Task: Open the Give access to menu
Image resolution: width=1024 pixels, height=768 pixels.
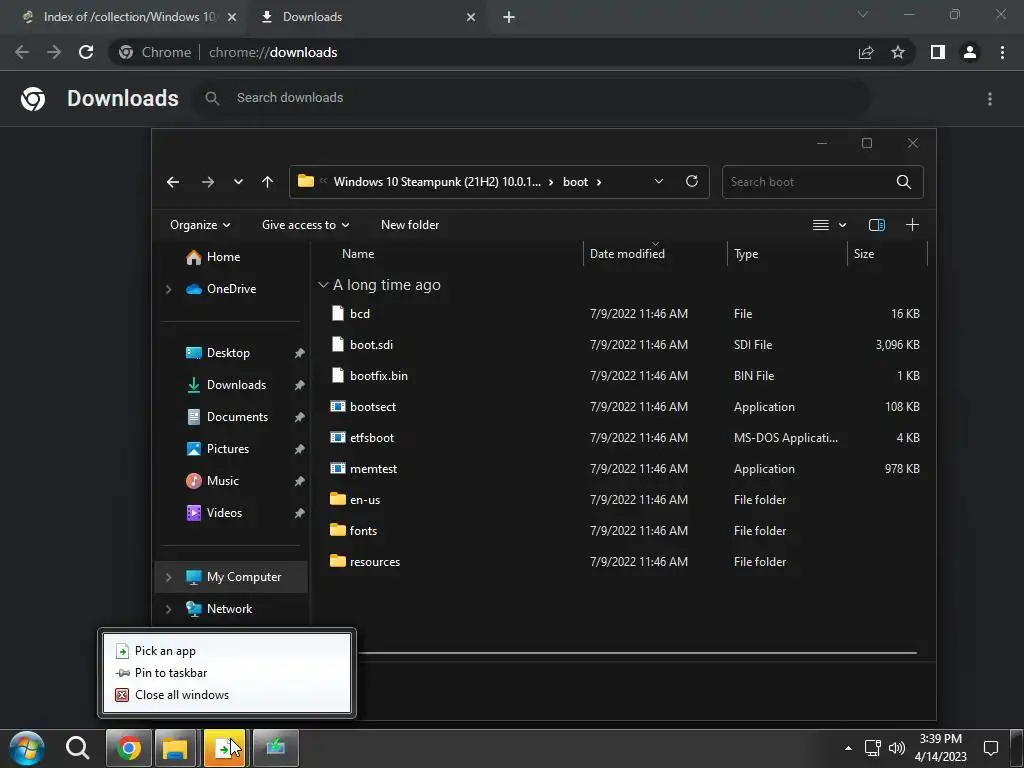Action: point(306,225)
